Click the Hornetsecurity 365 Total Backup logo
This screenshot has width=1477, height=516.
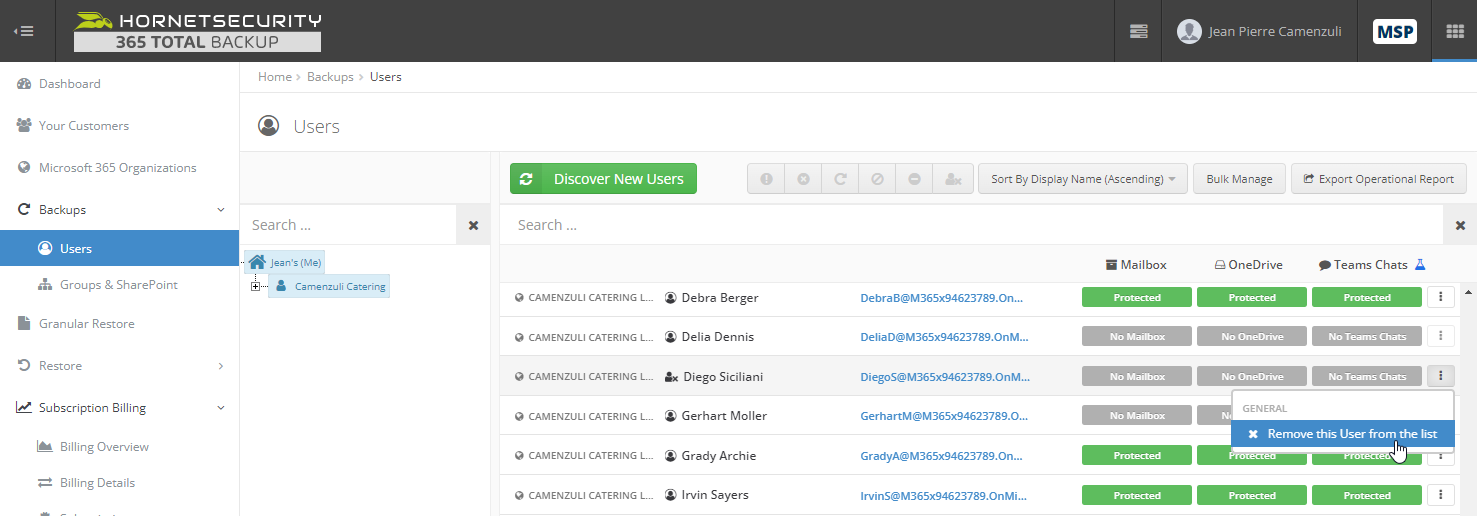(x=197, y=31)
